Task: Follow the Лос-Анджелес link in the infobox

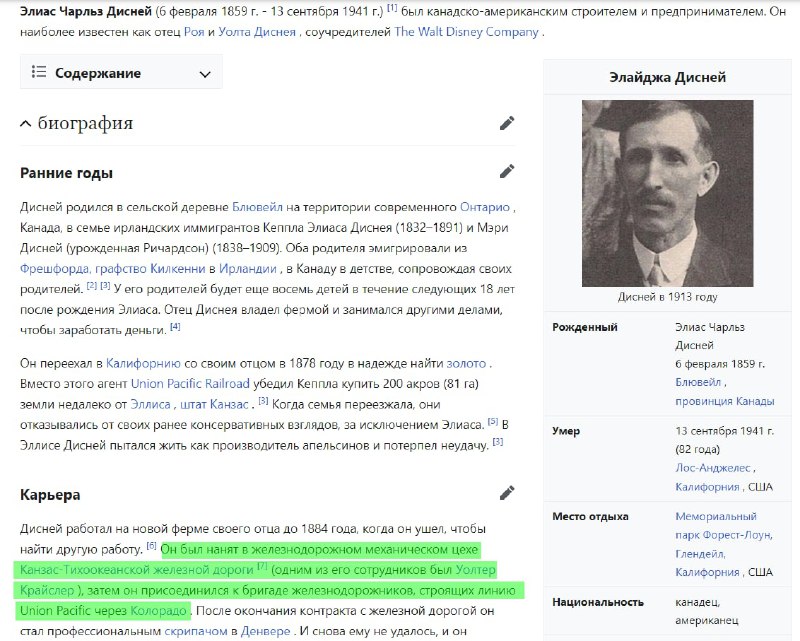Action: click(713, 468)
